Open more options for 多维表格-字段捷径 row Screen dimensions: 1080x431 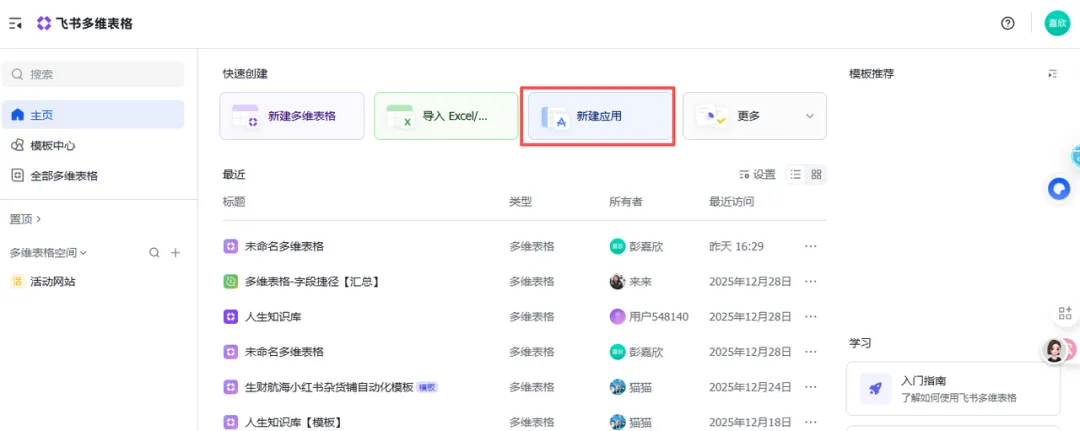point(811,281)
